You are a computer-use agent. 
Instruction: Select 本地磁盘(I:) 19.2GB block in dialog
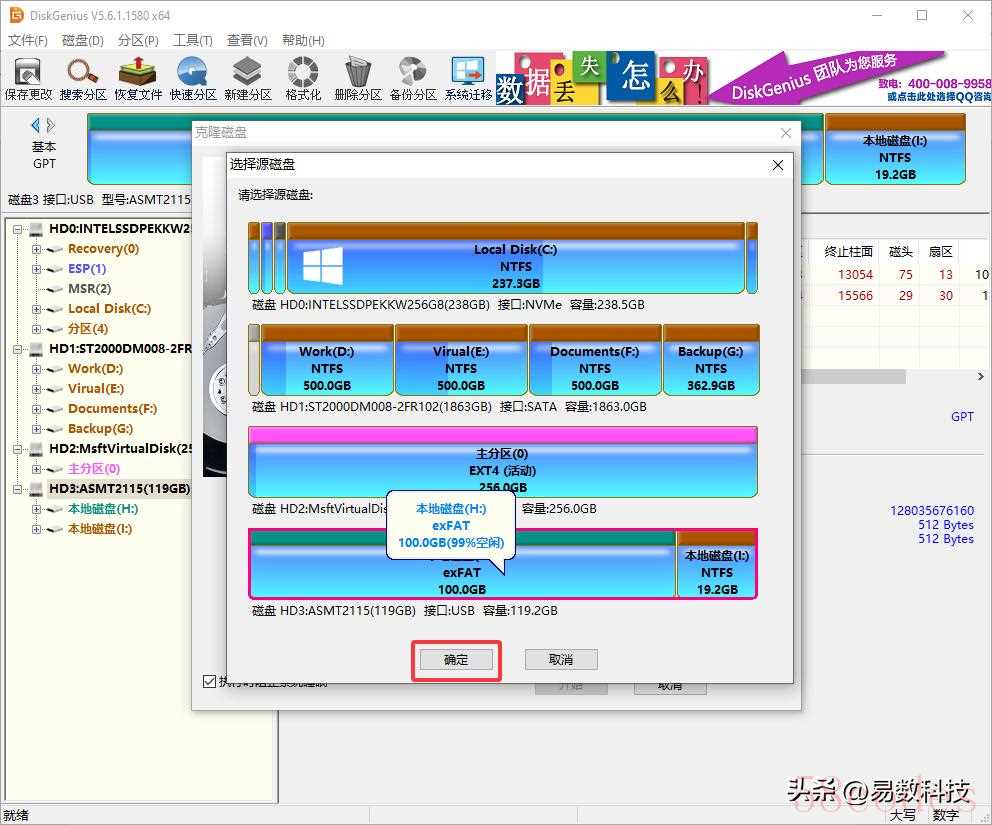click(x=716, y=564)
